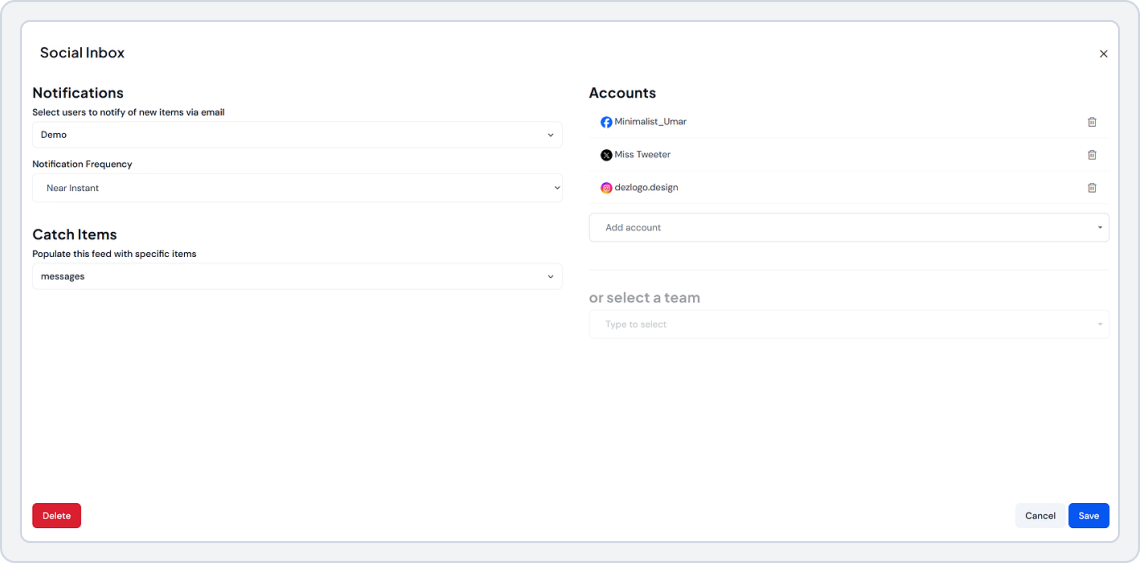Click the Cancel button
Image resolution: width=1140 pixels, height=563 pixels.
point(1040,516)
